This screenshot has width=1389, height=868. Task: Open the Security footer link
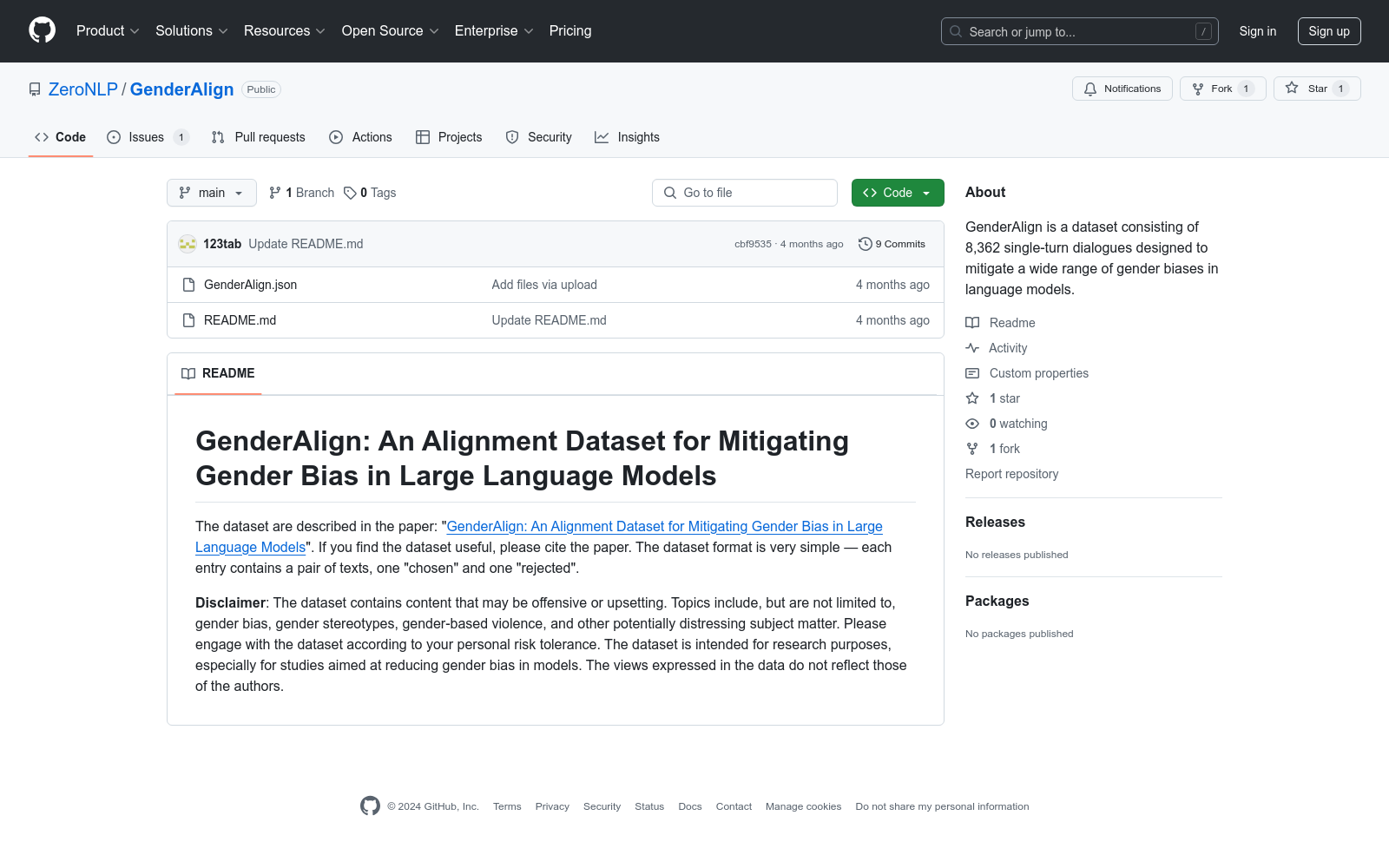[x=602, y=806]
